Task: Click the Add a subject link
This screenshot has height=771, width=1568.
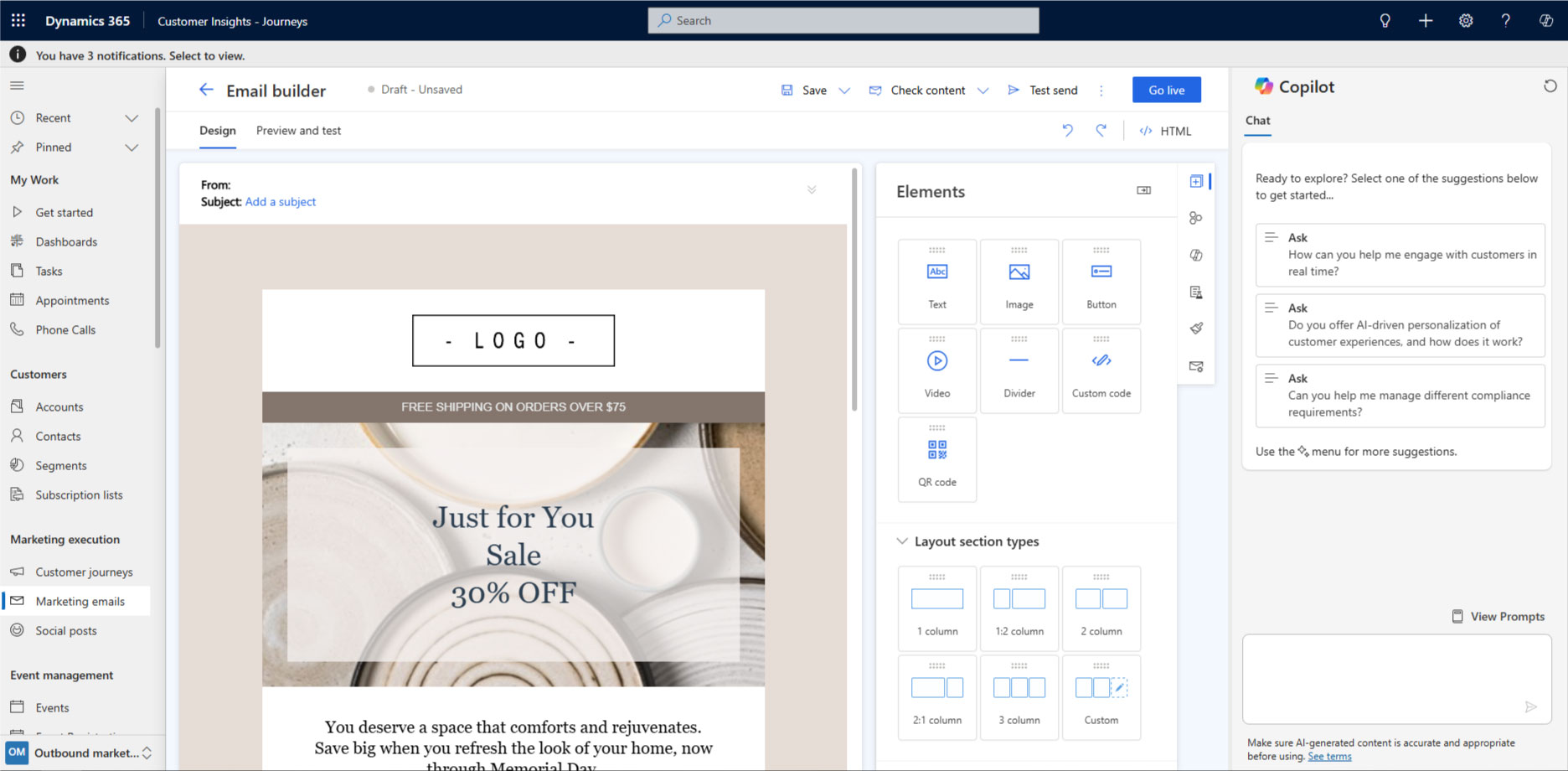Action: click(281, 202)
